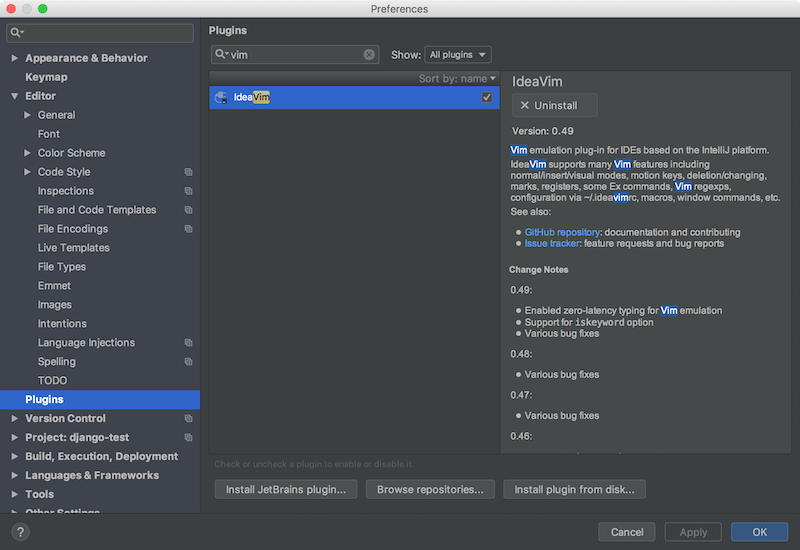Expand Languages & Frameworks arrow

(15, 475)
